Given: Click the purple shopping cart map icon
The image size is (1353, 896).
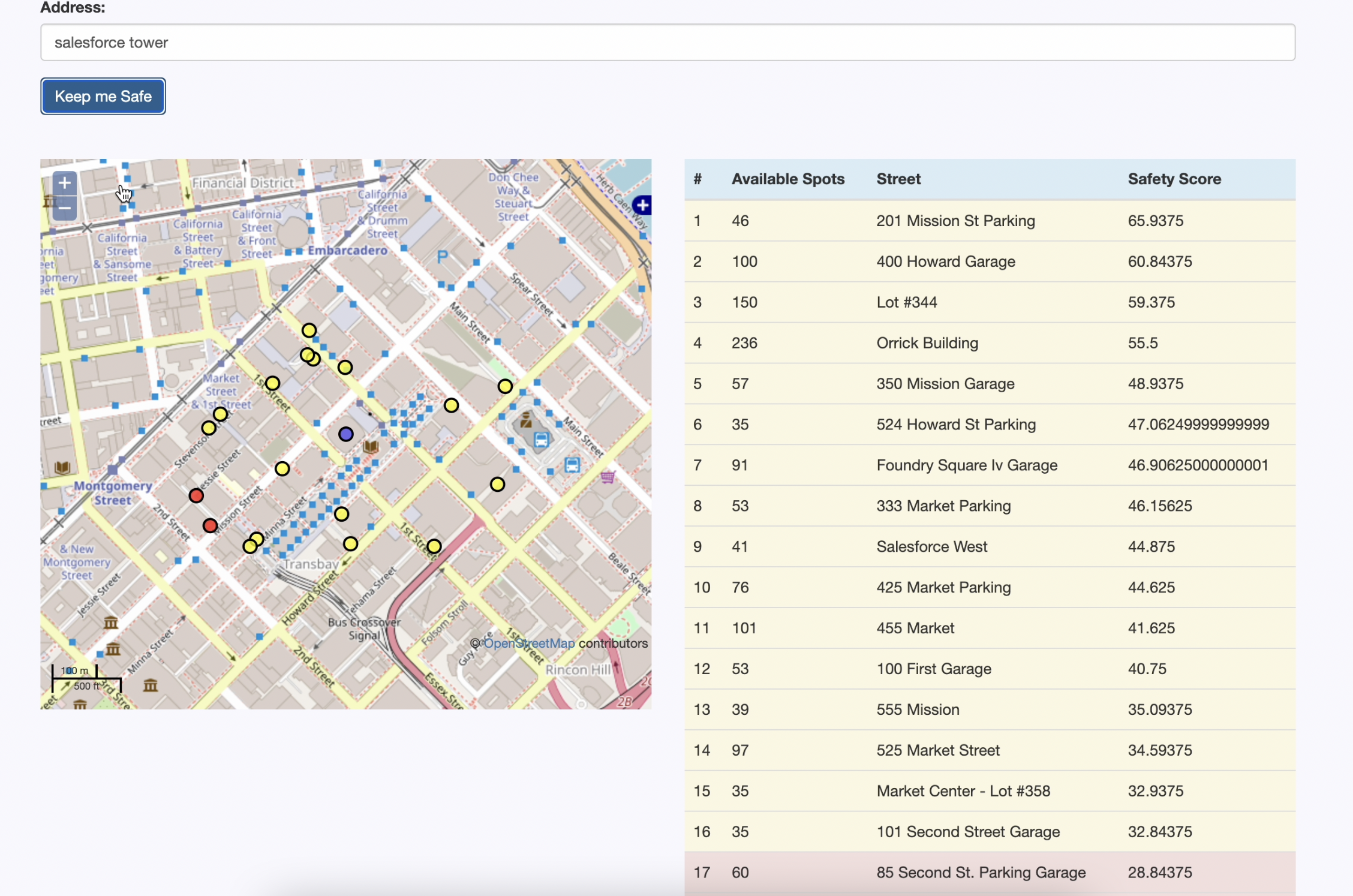Looking at the screenshot, I should tap(608, 477).
